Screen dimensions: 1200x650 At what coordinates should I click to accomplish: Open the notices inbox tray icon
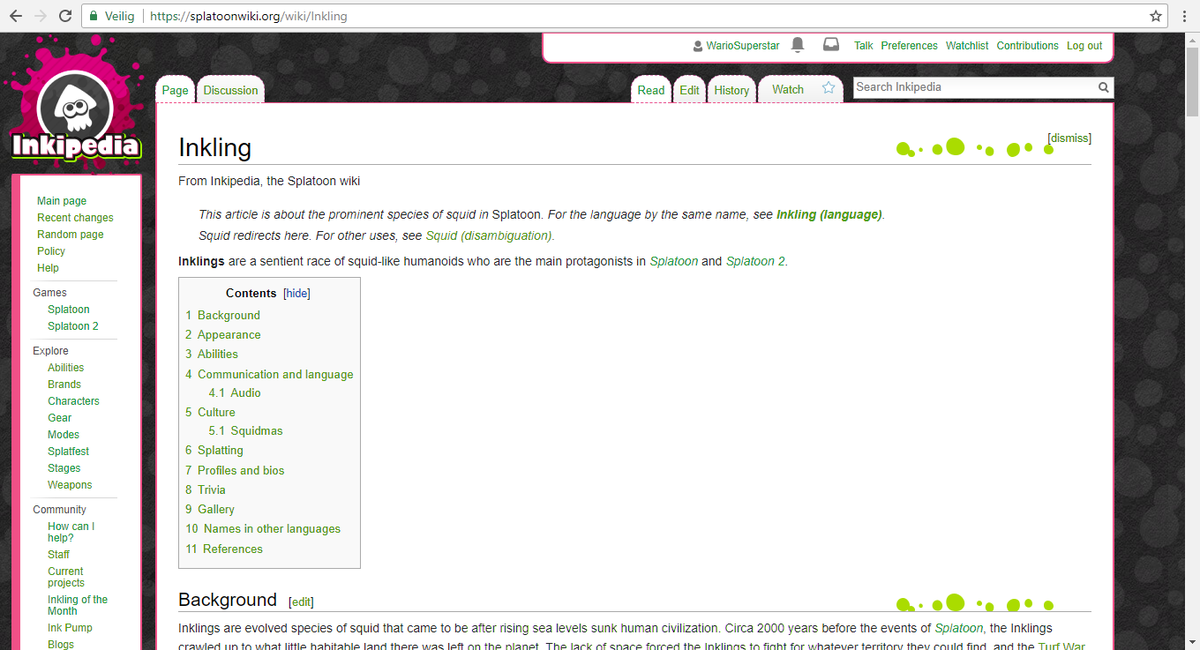[831, 45]
